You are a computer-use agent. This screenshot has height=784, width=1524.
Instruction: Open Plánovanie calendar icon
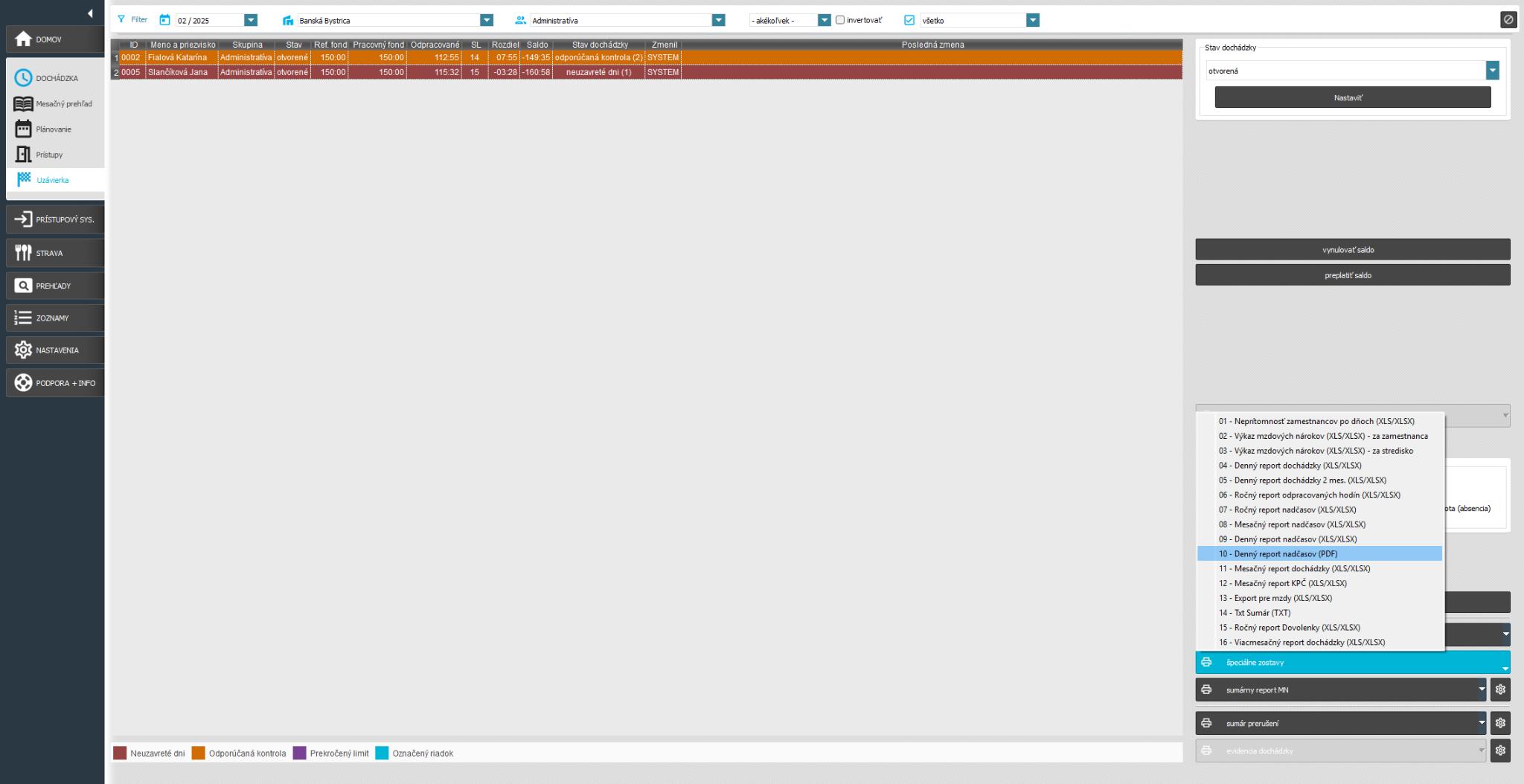tap(24, 129)
